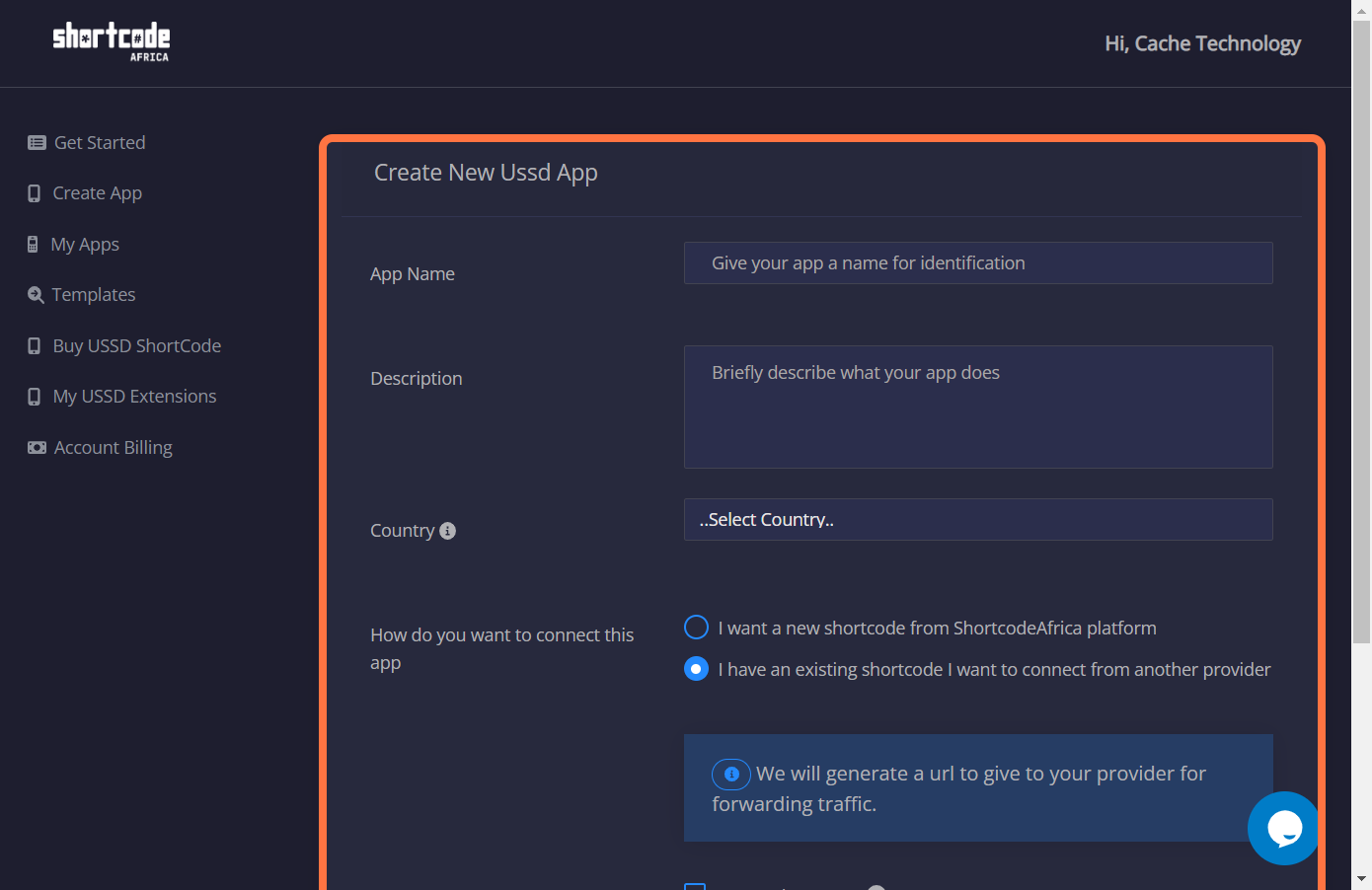This screenshot has height=890, width=1372.
Task: Click the Get Started list icon
Action: click(37, 143)
